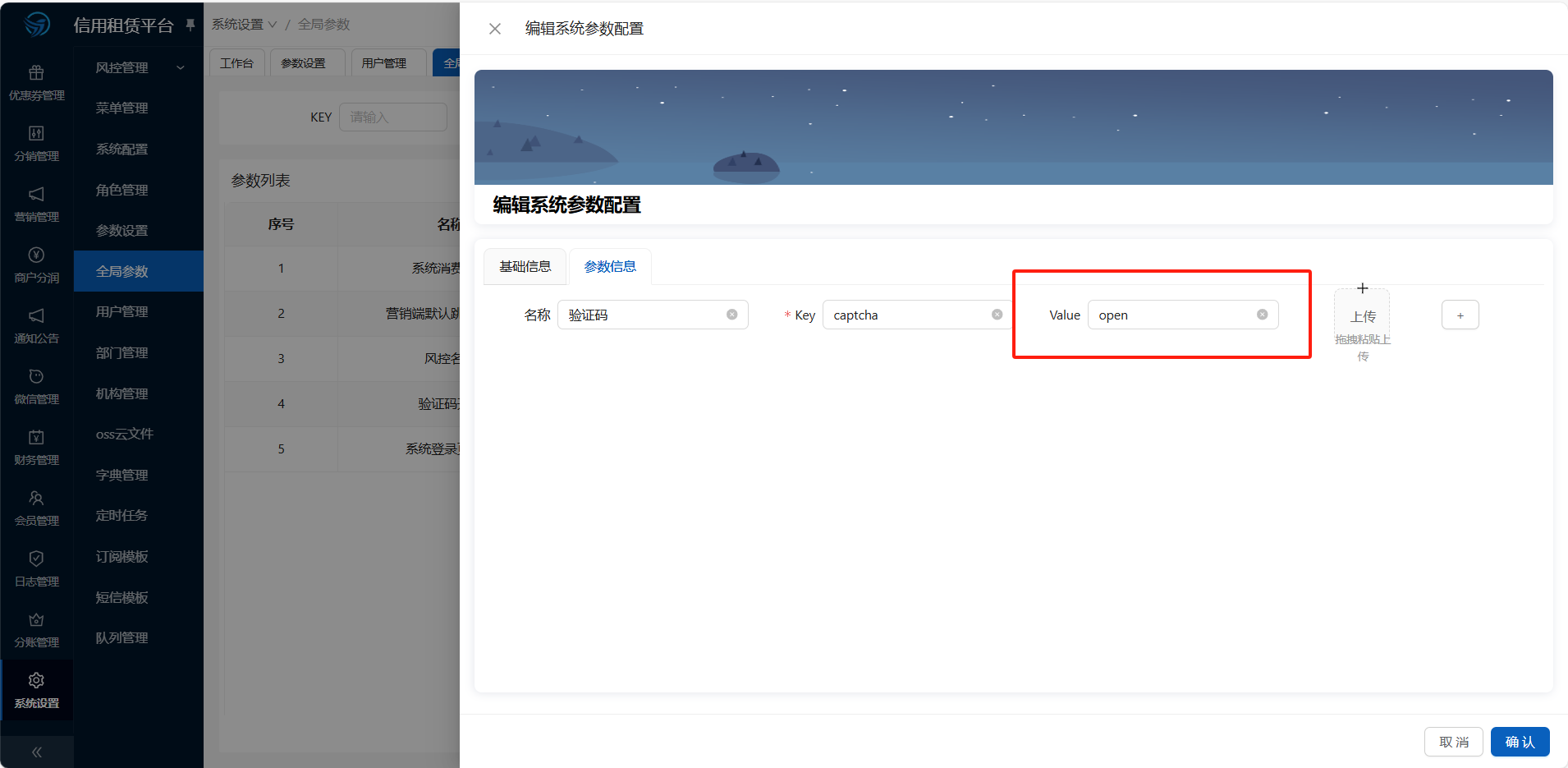Expand the 风控管理 menu chevron
This screenshot has width=1568, height=768.
point(181,68)
